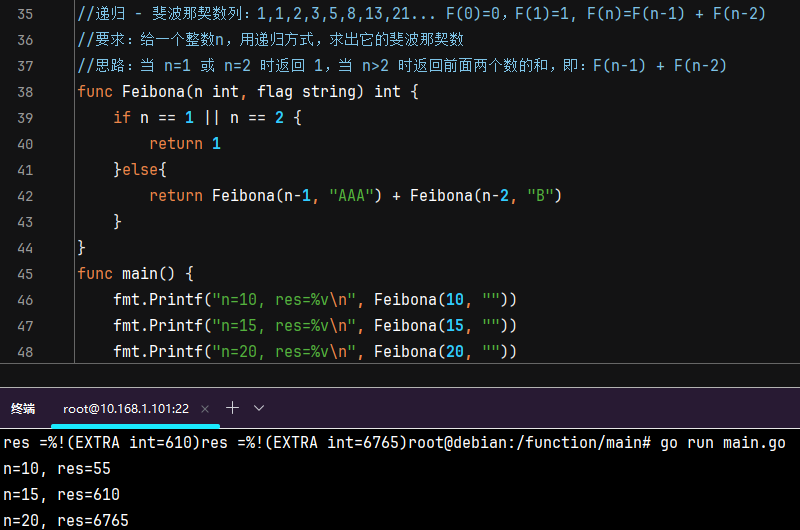Click terminal output line 'n=10, res=55'
Viewport: 800px width, 530px height.
[x=57, y=469]
